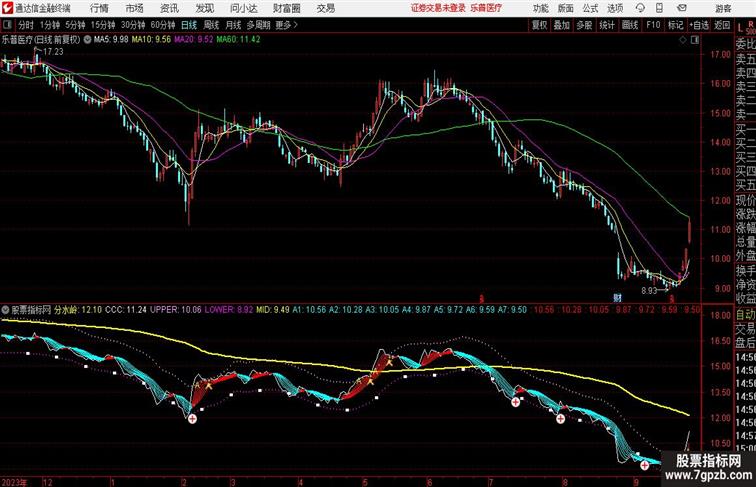The width and height of the screenshot is (756, 487).
Task: Toggle the 复权 adjustment button
Action: (539, 25)
